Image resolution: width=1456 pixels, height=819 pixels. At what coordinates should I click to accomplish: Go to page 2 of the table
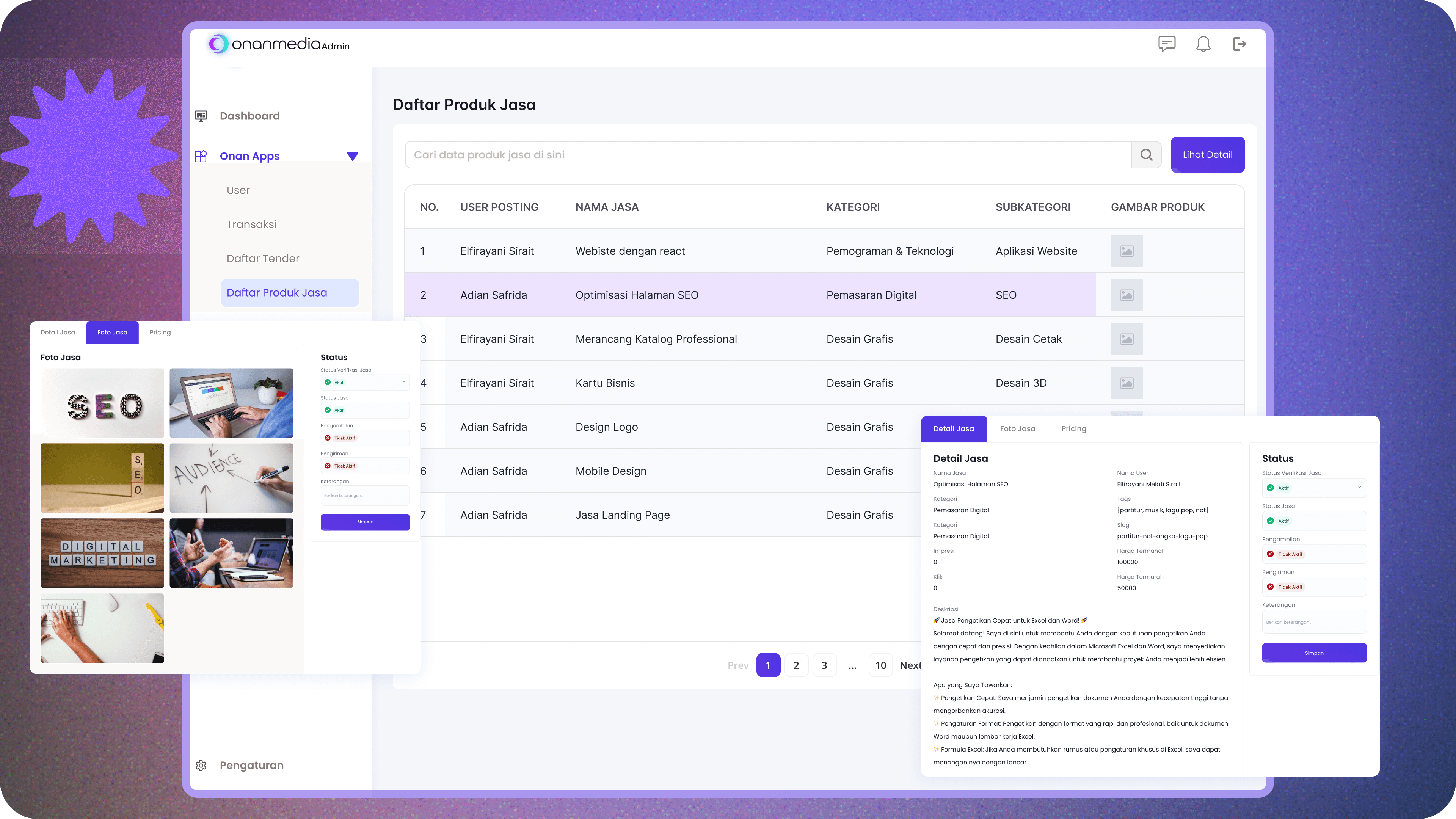(796, 665)
